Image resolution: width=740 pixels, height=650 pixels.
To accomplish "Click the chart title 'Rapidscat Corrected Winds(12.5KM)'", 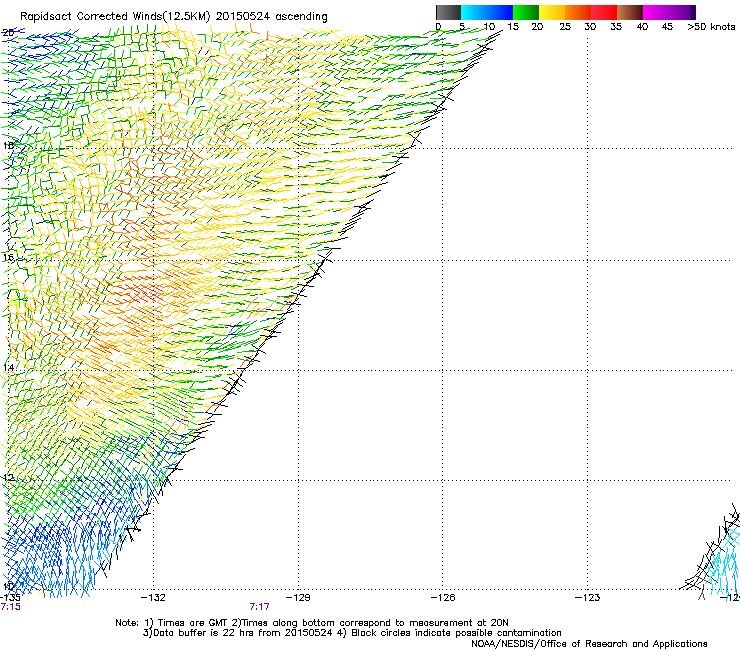I will [x=116, y=17].
